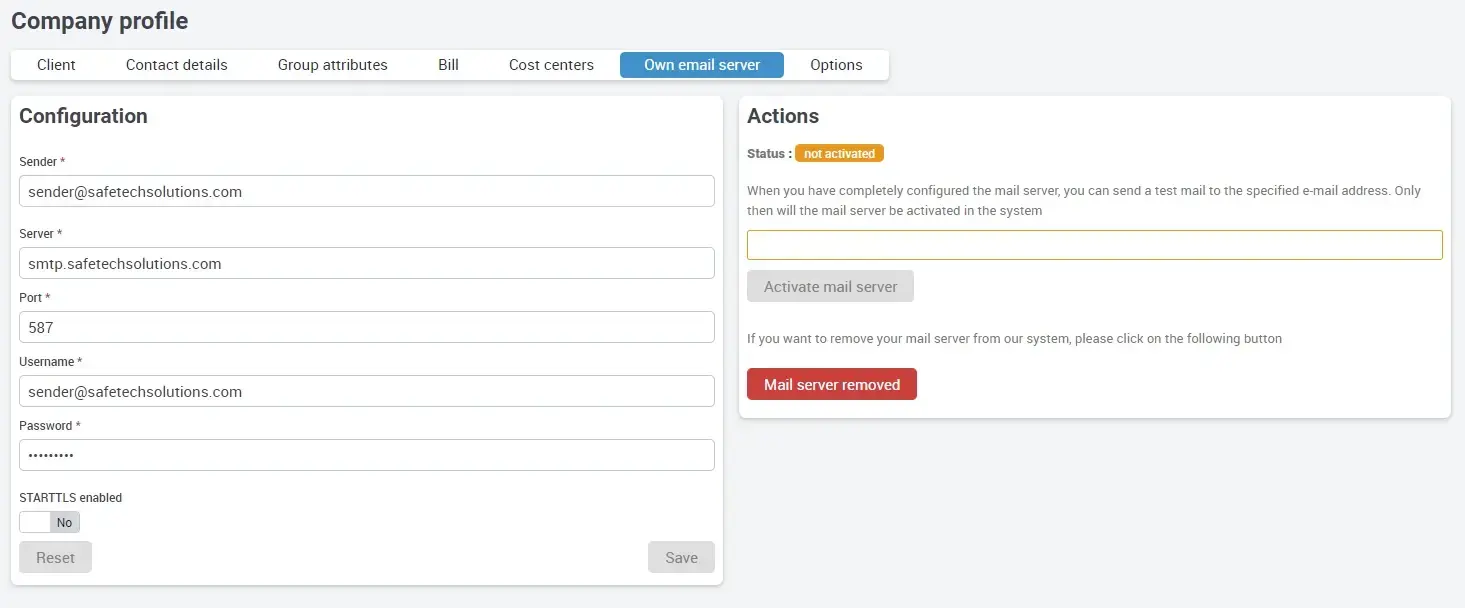Select the Bill tab
Image resolution: width=1465 pixels, height=608 pixels.
448,65
